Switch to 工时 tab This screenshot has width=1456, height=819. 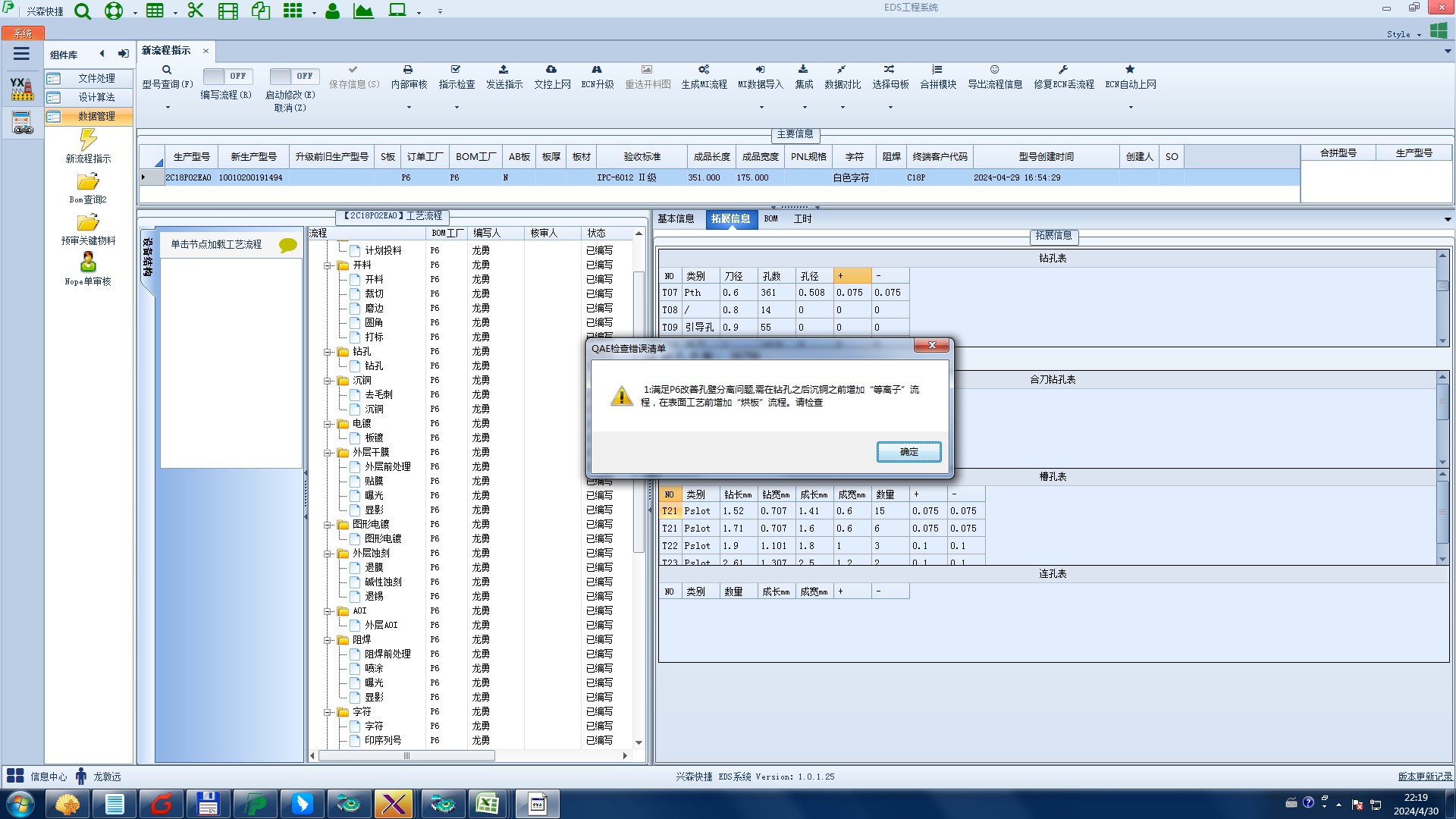pyautogui.click(x=802, y=218)
